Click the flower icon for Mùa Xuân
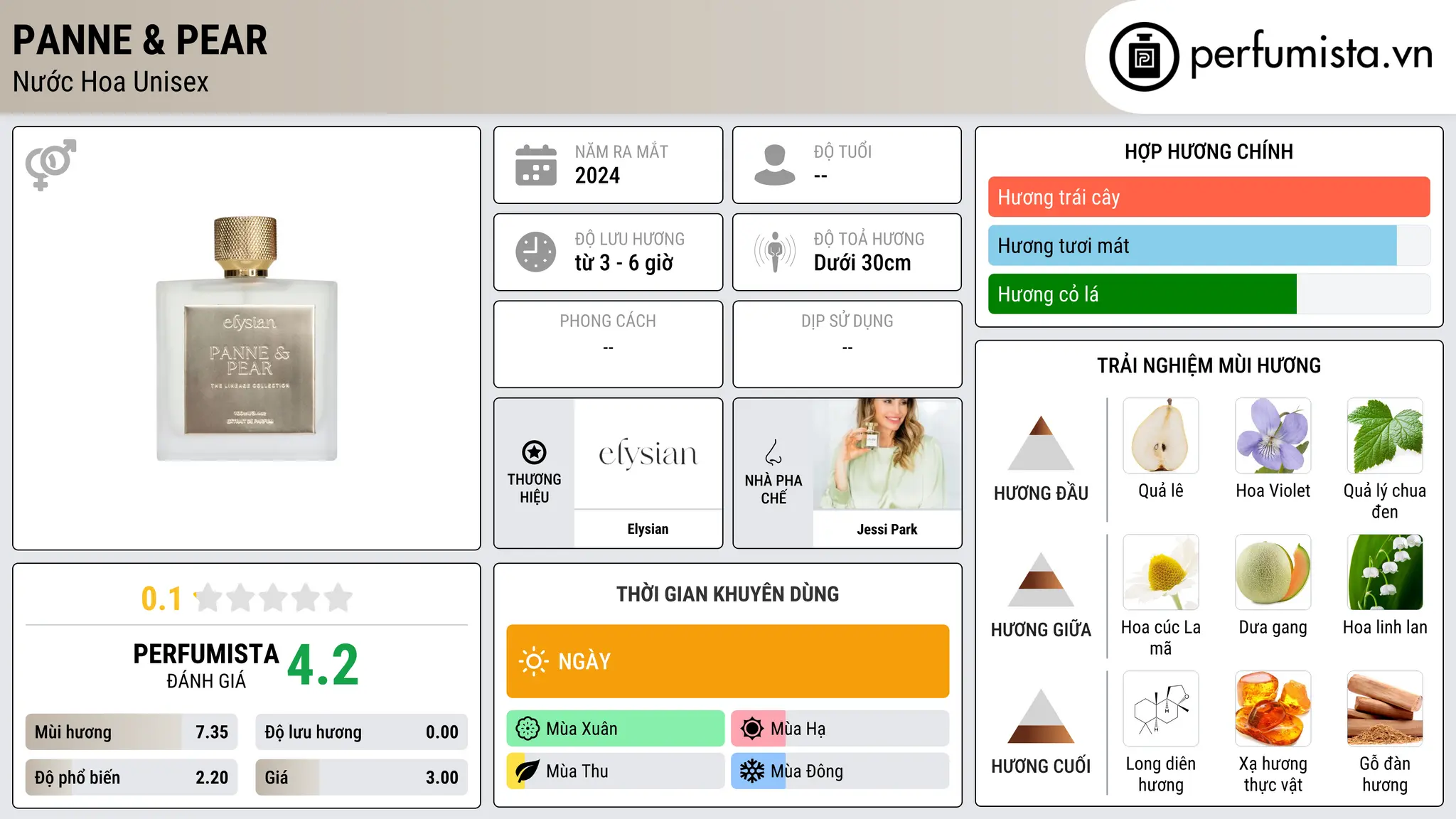Screen dimensions: 1456x819 [528, 729]
